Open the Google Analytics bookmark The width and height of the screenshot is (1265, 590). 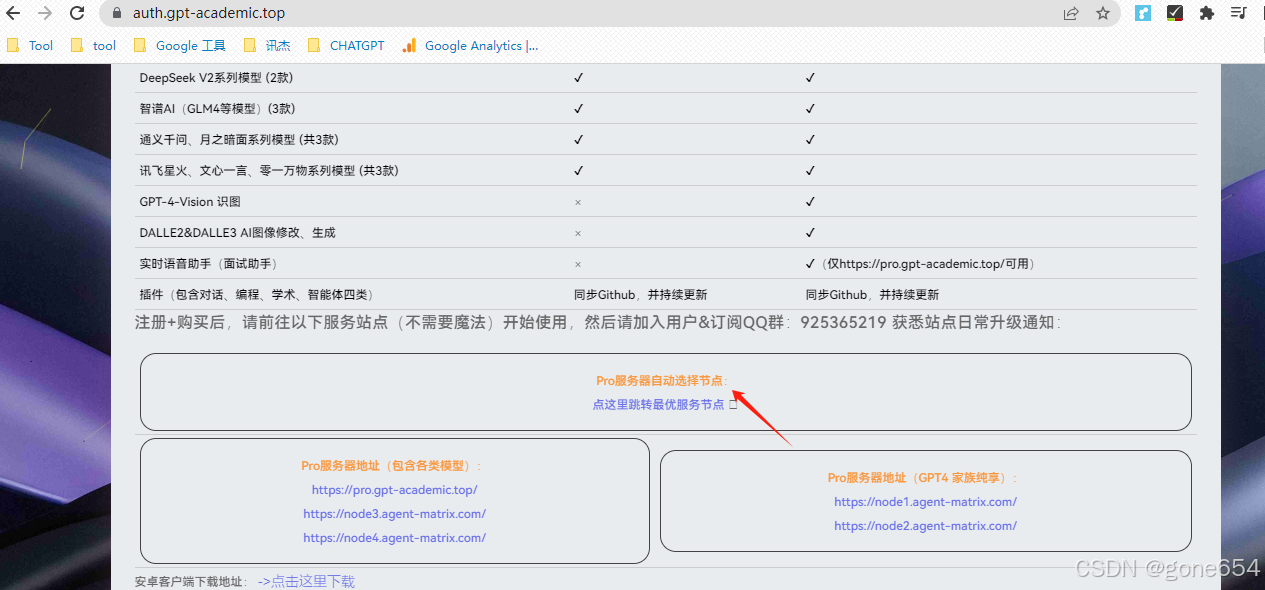469,45
